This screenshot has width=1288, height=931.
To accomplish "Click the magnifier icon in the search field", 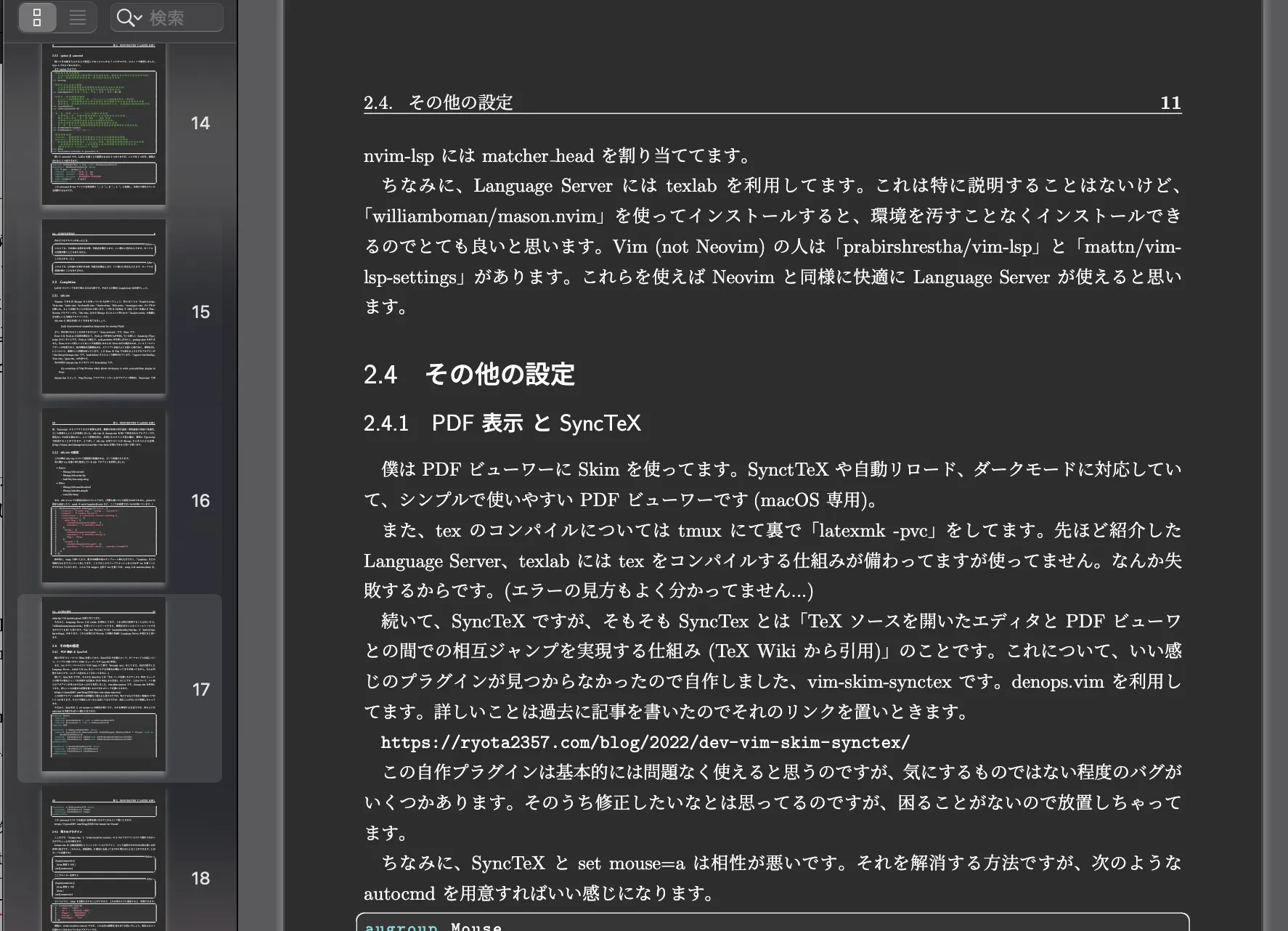I will point(123,17).
